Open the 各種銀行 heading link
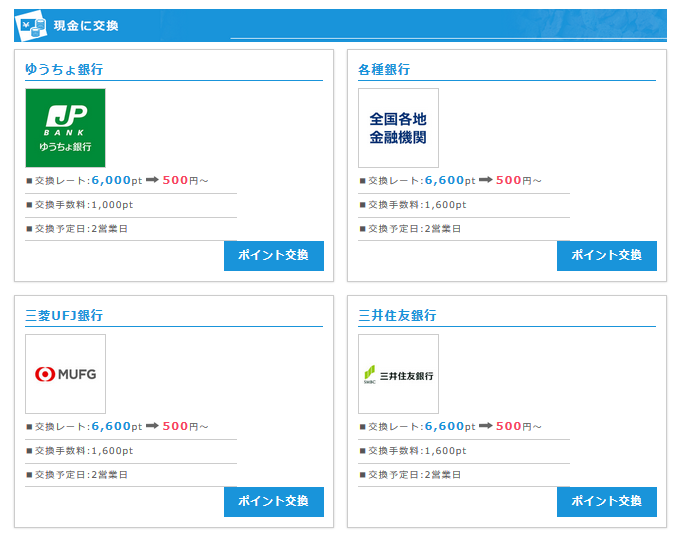Viewport: 681px width, 534px height. coord(384,69)
